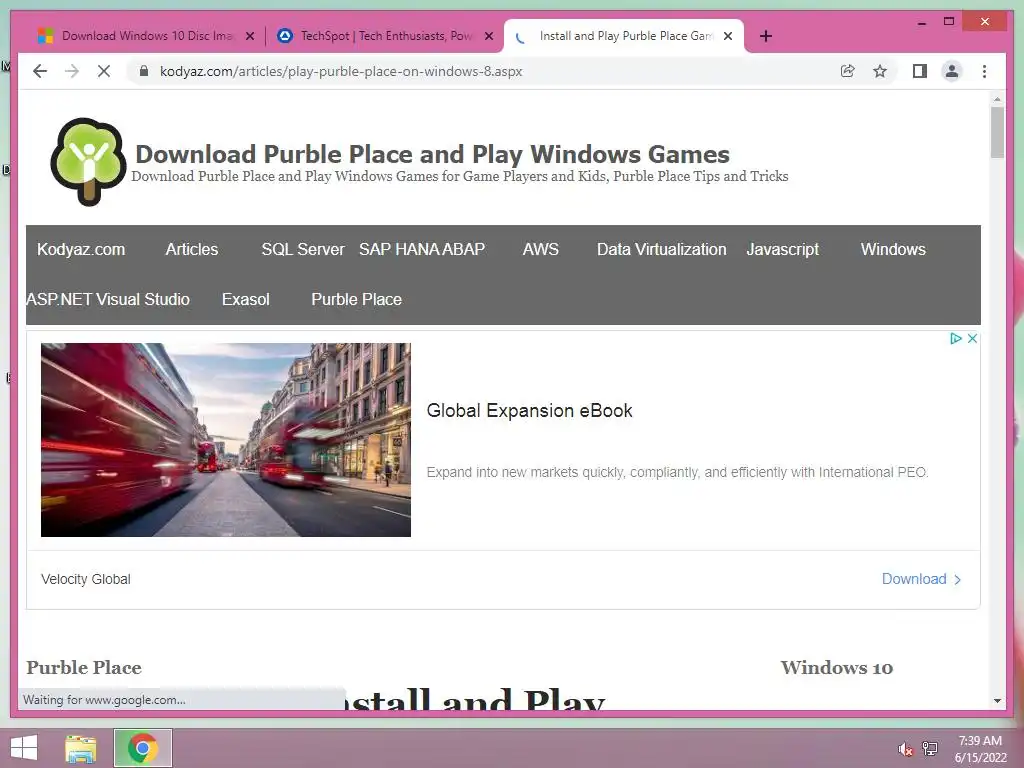Click Download Purble Place site title

pyautogui.click(x=432, y=154)
